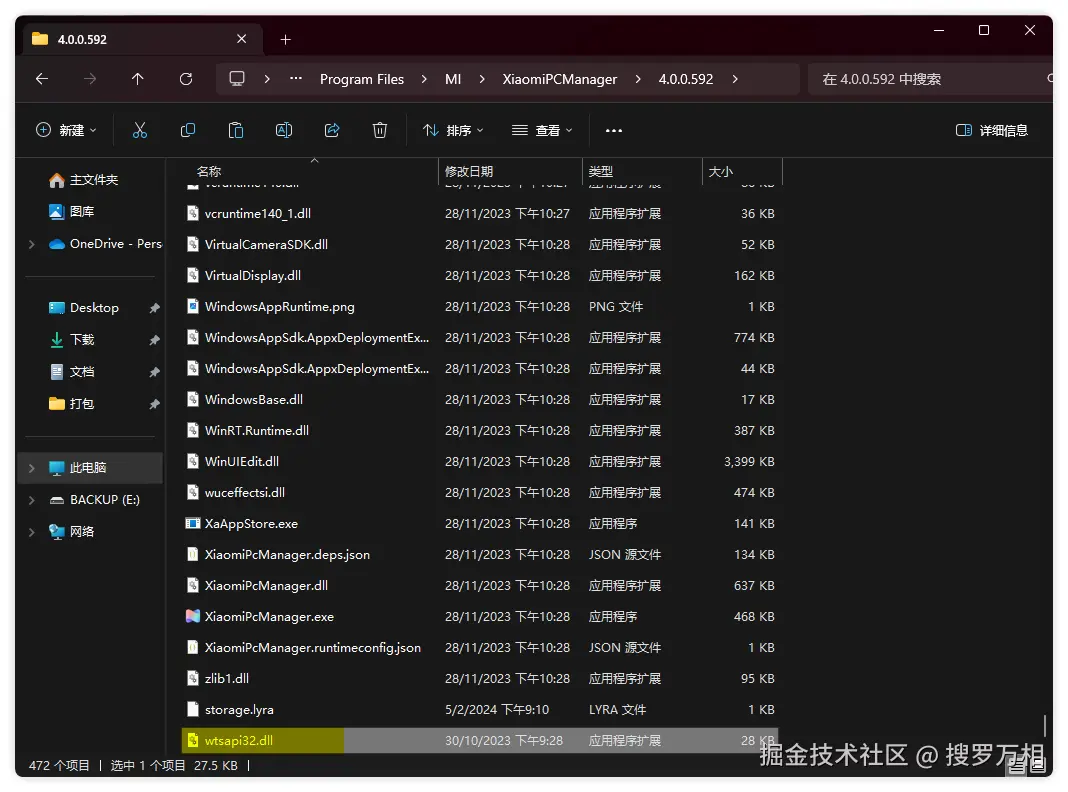The width and height of the screenshot is (1068, 792).
Task: Click Program Files breadcrumb
Action: pyautogui.click(x=362, y=79)
